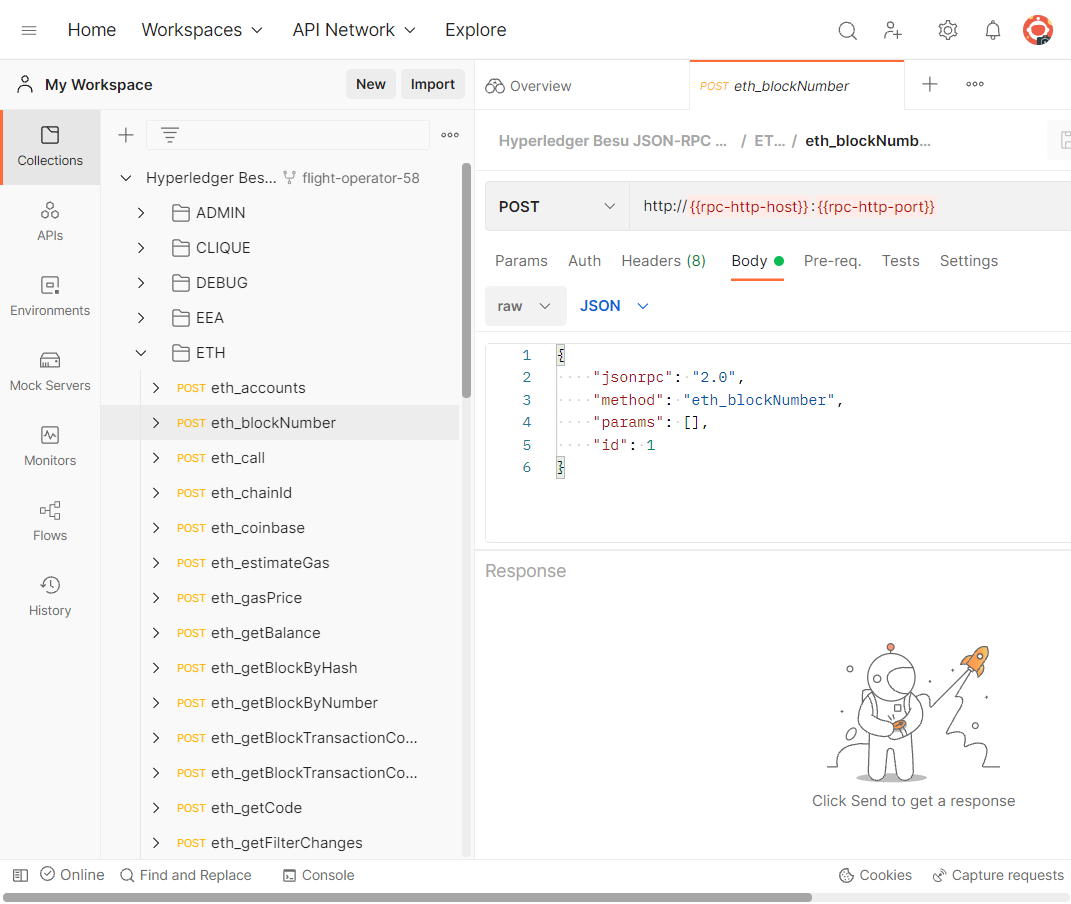Add a new request tab
Screen dimensions: 1071x904
[x=930, y=85]
